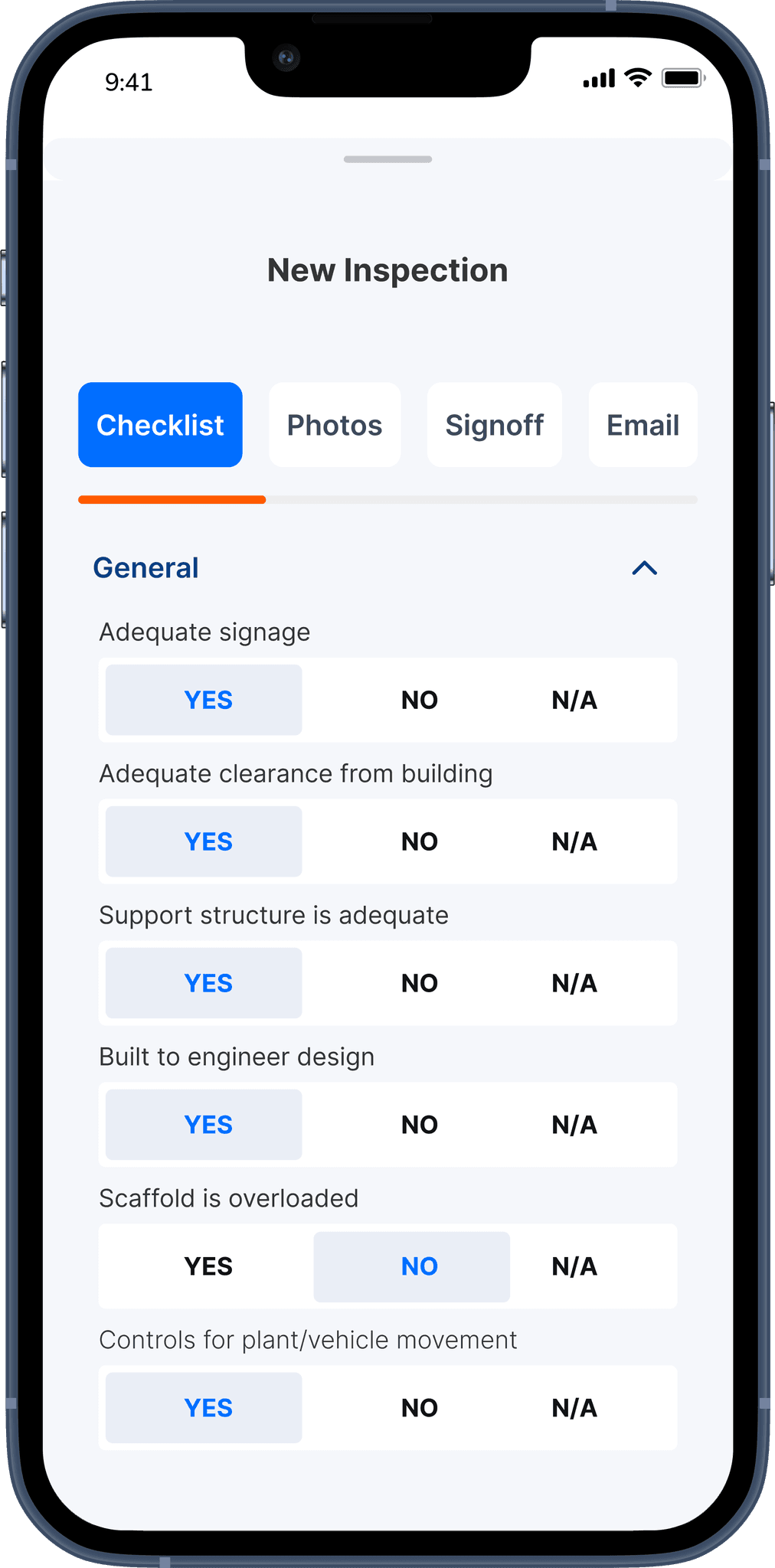
Task: Select YES for Support structure is adequate
Action: [x=204, y=982]
